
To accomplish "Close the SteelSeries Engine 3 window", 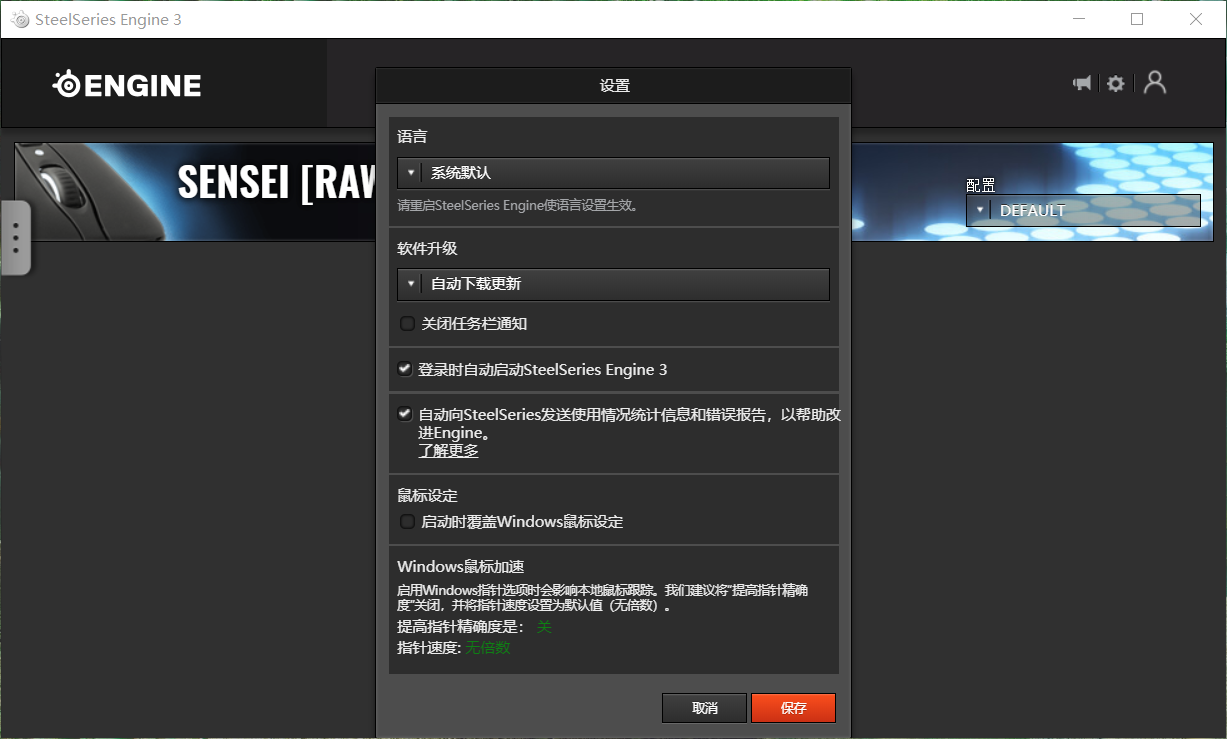I will pyautogui.click(x=1195, y=19).
